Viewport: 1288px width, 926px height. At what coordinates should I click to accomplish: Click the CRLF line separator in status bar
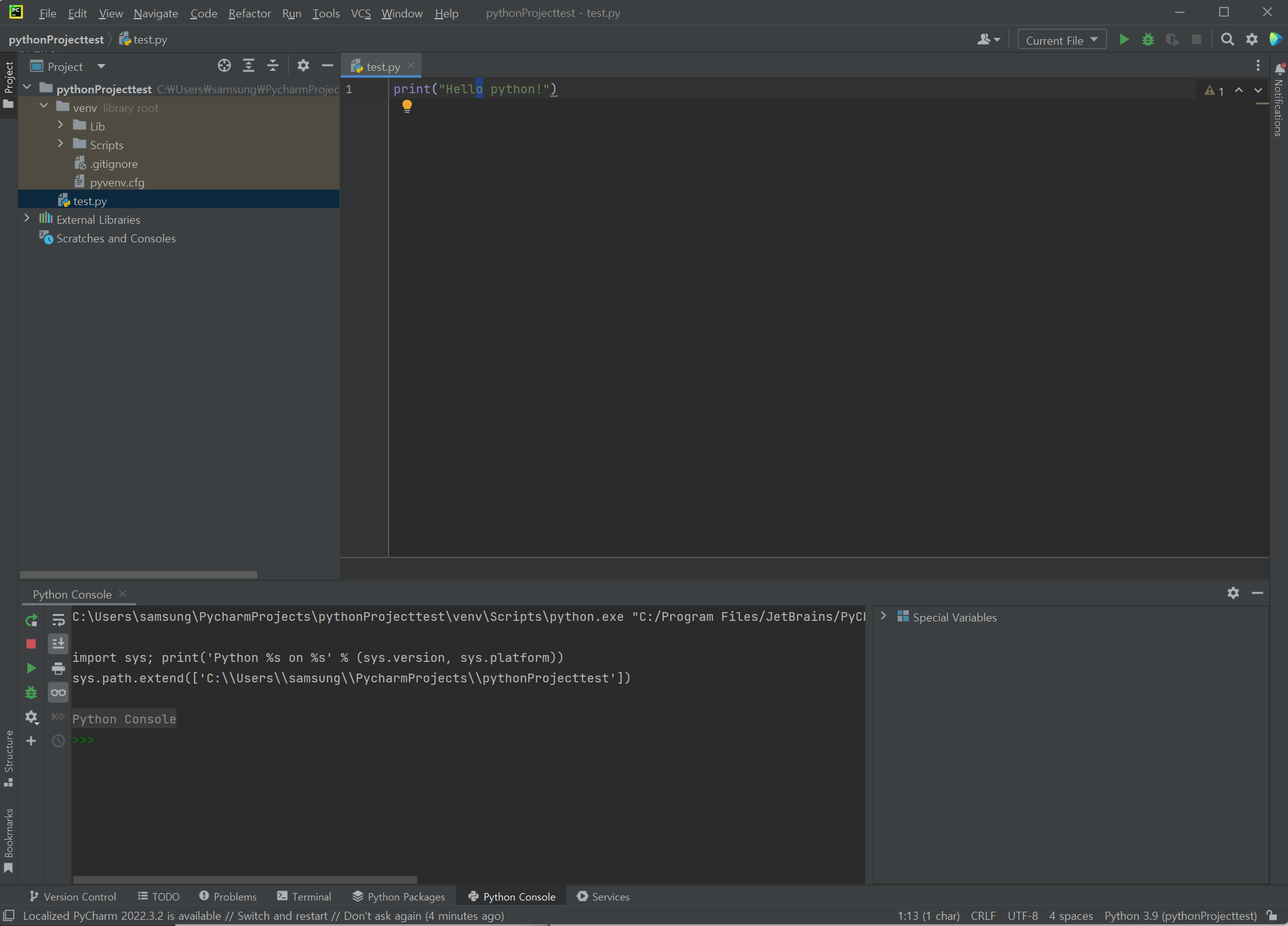click(983, 915)
